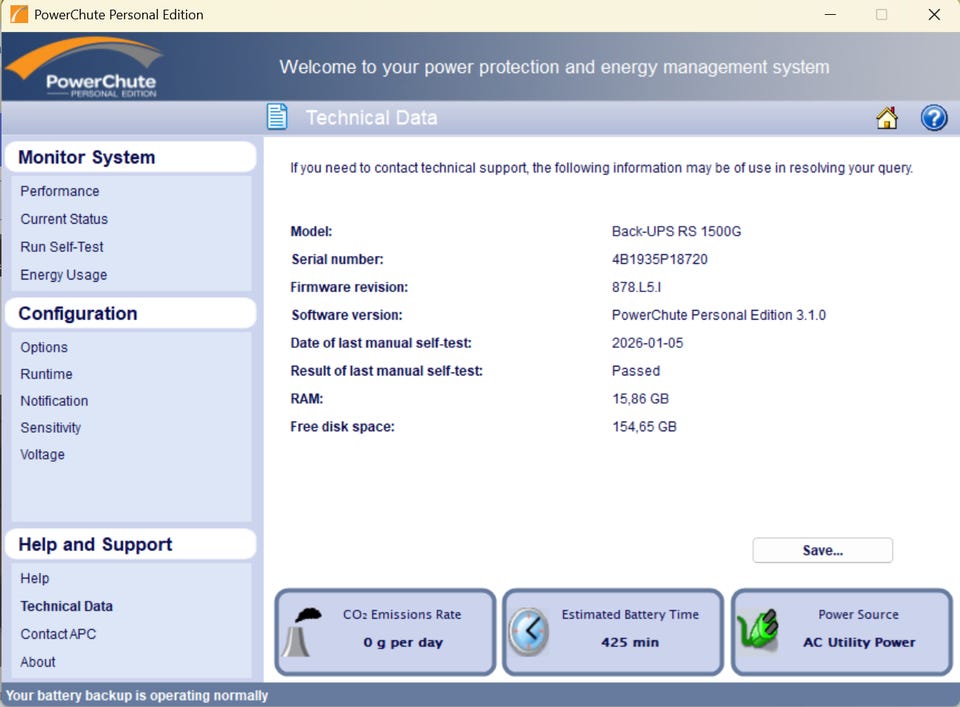Go to Current Status
The width and height of the screenshot is (960, 707).
pyautogui.click(x=64, y=219)
